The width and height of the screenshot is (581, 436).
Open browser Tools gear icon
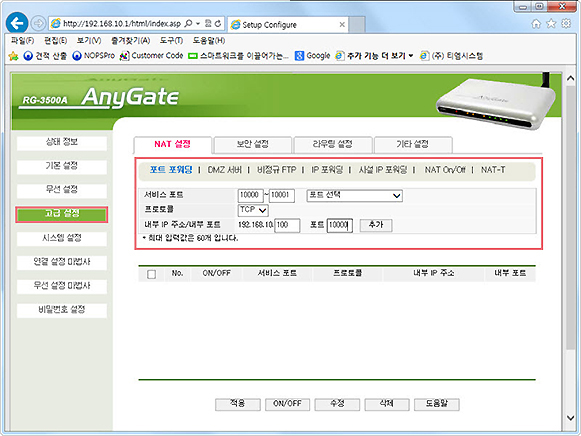566,24
